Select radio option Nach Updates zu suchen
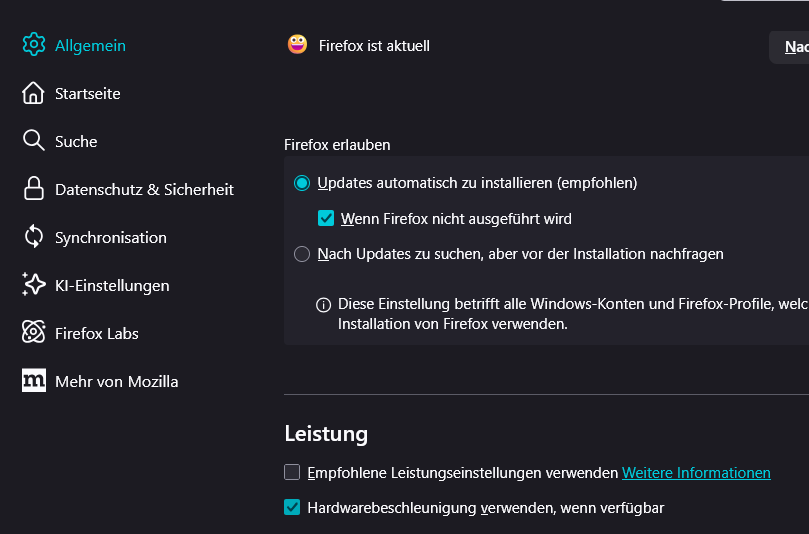Screen dimensions: 809x534 302,254
